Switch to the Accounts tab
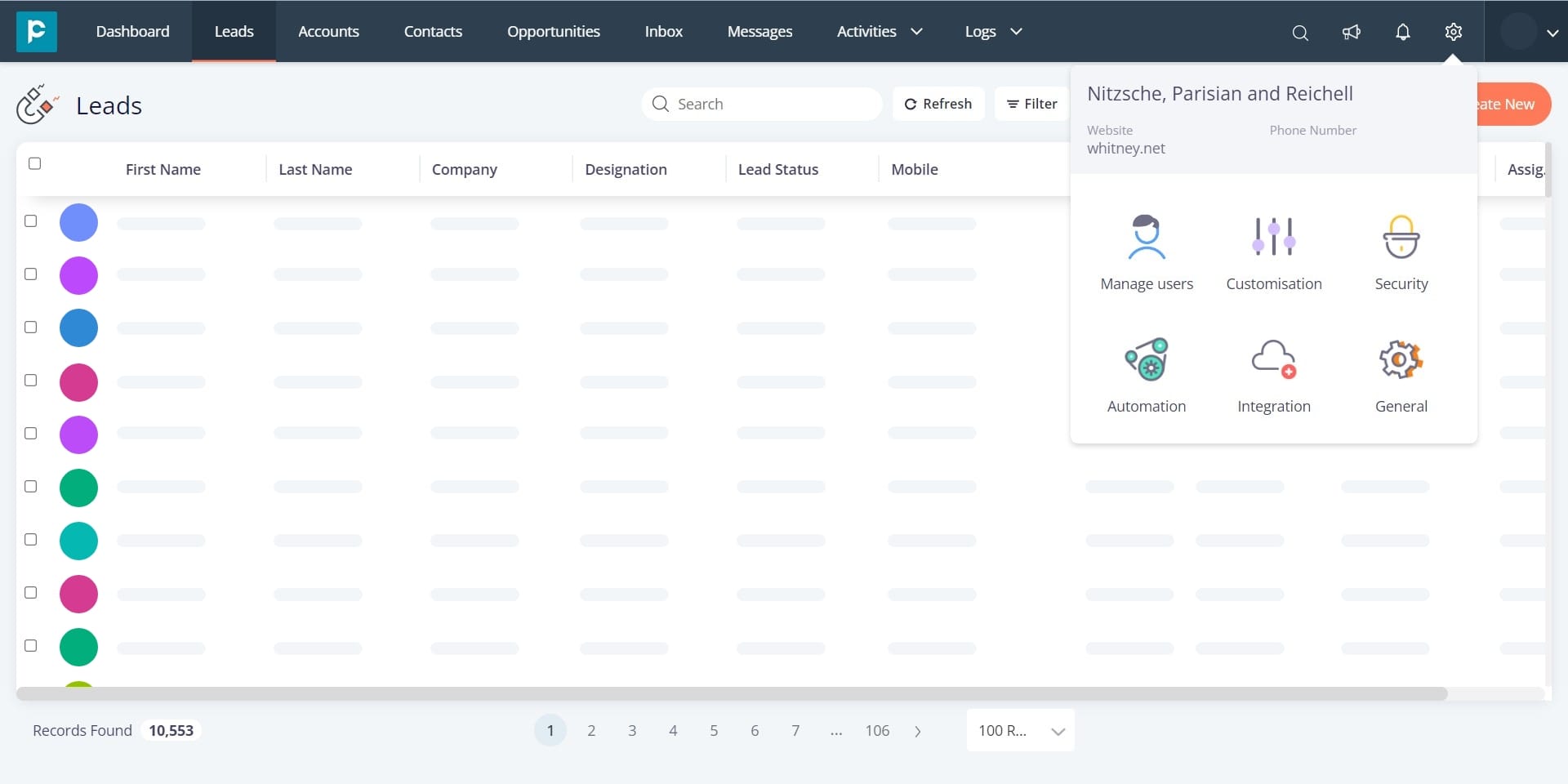 coord(328,31)
